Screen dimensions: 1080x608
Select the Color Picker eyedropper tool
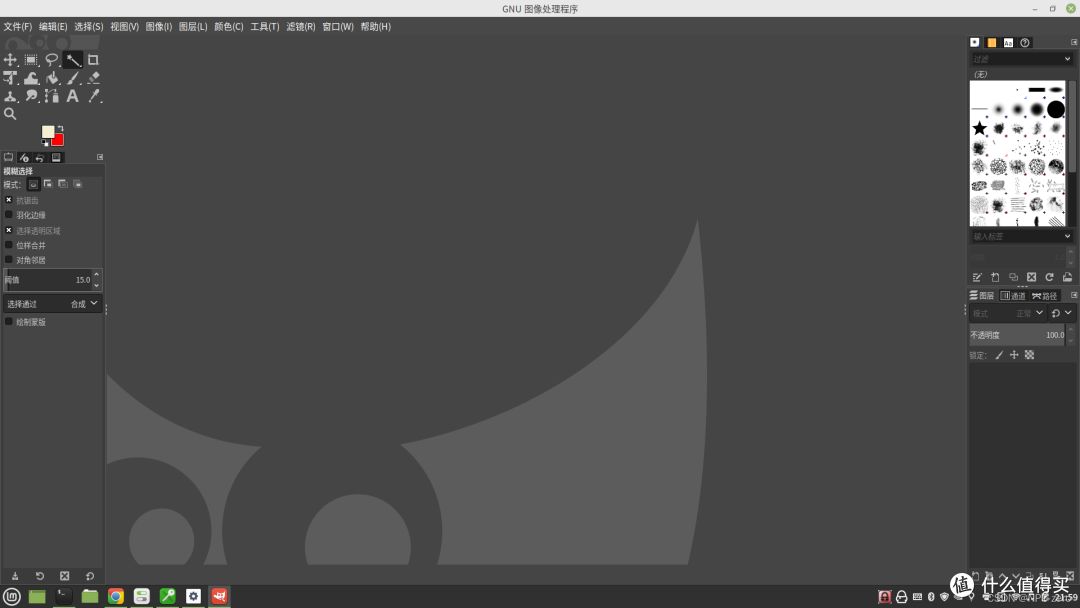click(x=93, y=96)
